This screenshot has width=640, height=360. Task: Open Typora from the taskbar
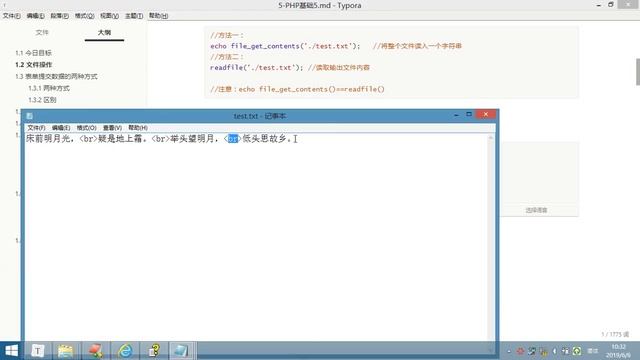coord(38,351)
